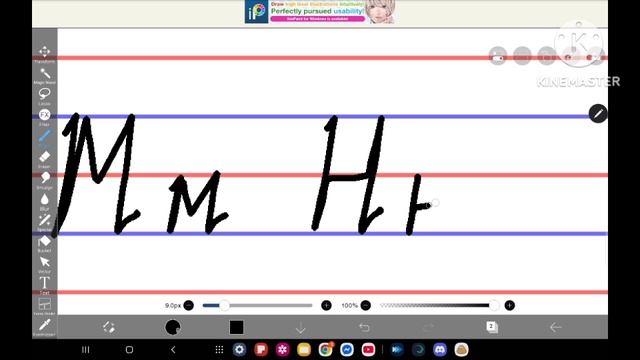Open the yellow folder app in taskbar
The image size is (640, 360).
coord(304,350)
